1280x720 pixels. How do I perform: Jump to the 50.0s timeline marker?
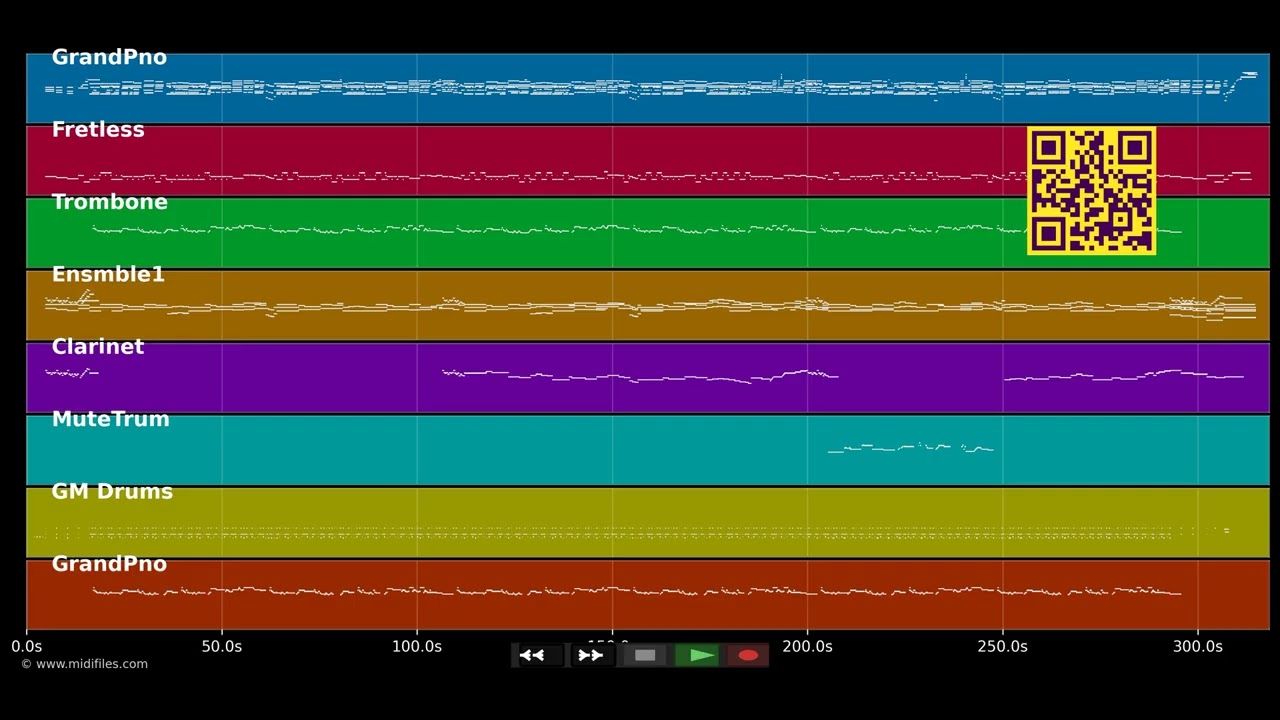(x=222, y=647)
